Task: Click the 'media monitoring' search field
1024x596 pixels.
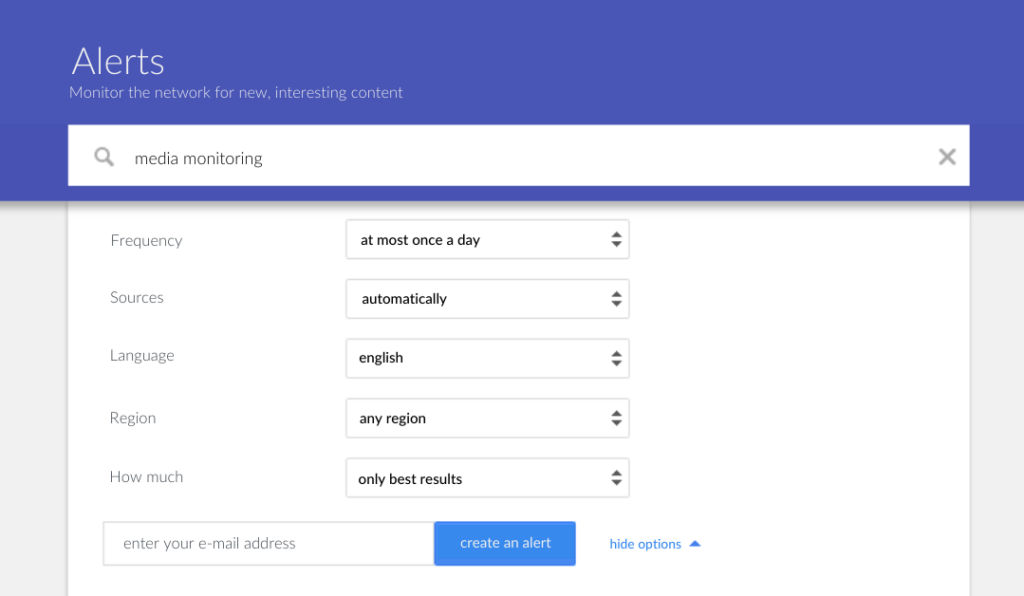Action: click(519, 156)
